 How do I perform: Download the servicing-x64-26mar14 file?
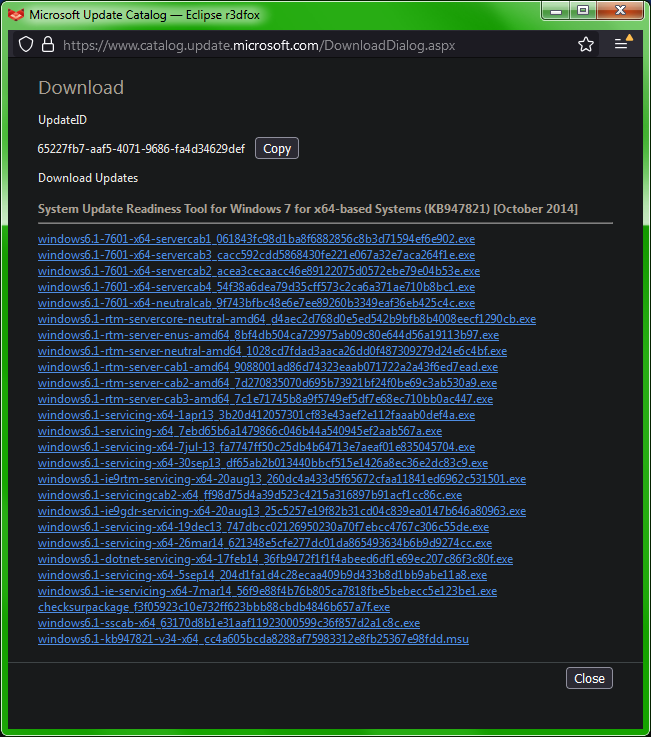coord(265,543)
